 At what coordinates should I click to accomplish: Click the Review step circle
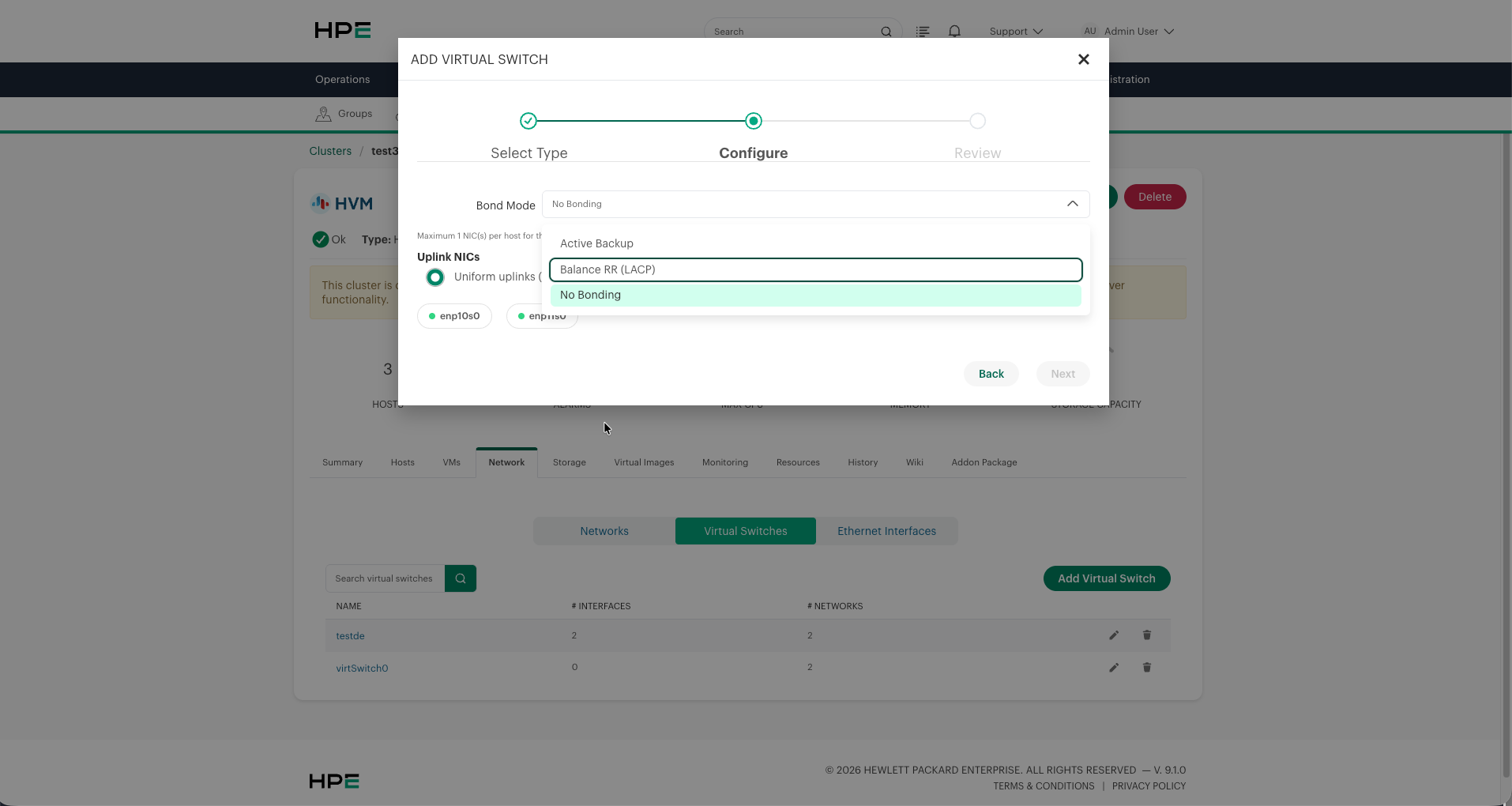click(x=977, y=121)
